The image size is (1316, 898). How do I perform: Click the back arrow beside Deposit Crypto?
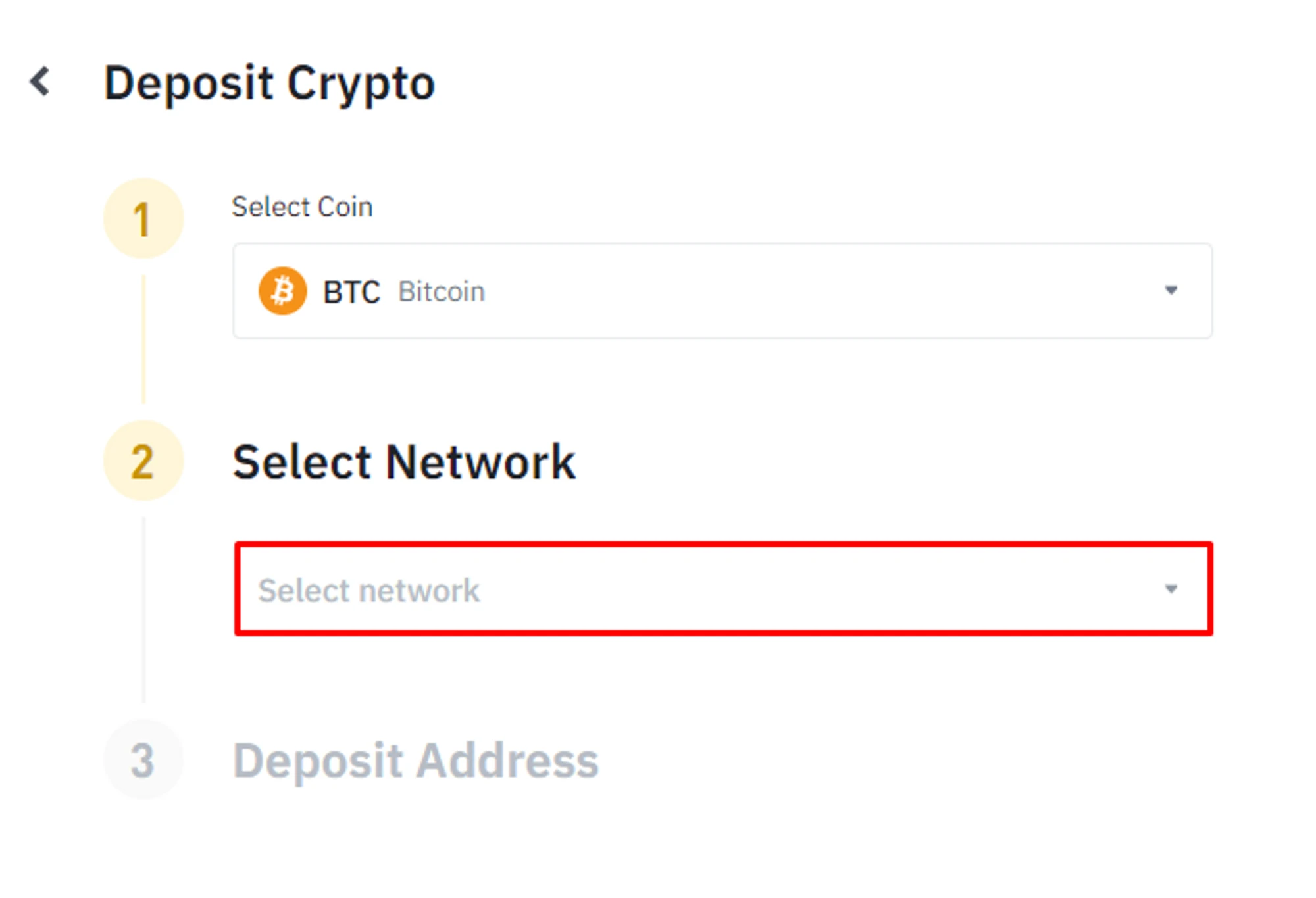point(40,82)
